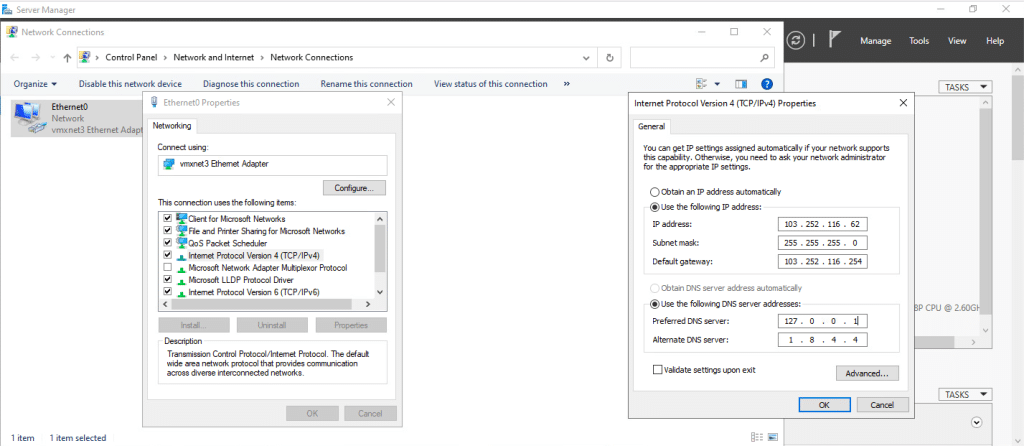Check Validate settings upon exit
Image resolution: width=1024 pixels, height=446 pixels.
click(657, 369)
